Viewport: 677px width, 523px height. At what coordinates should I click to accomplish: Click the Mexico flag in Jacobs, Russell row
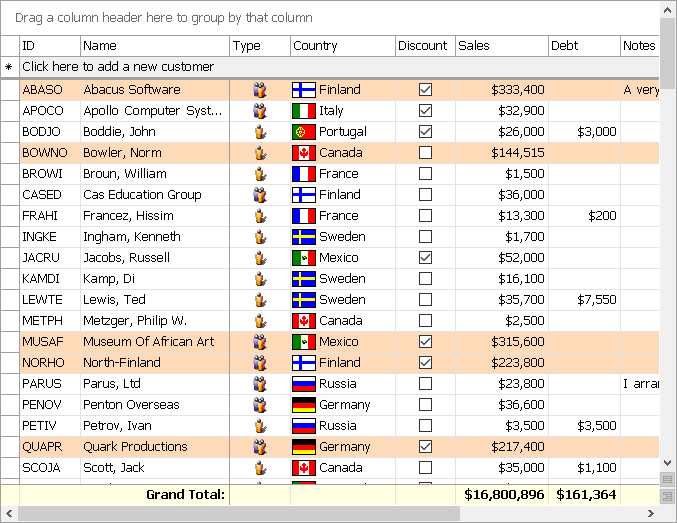coord(303,258)
